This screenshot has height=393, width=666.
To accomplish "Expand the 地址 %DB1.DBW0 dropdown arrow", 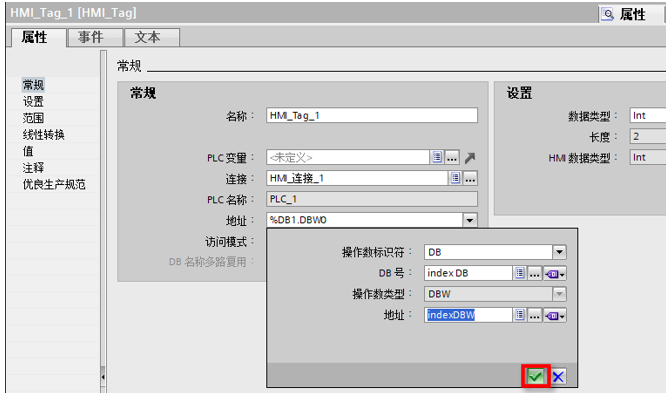I will point(470,220).
